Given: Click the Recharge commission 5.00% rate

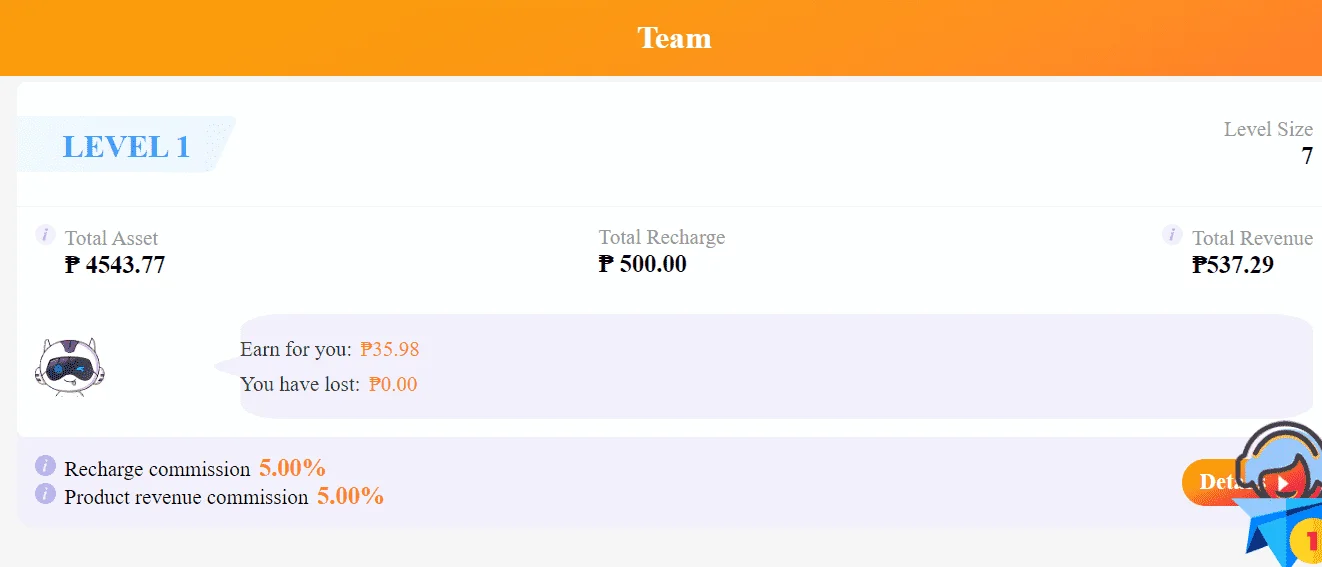Looking at the screenshot, I should click(x=292, y=467).
